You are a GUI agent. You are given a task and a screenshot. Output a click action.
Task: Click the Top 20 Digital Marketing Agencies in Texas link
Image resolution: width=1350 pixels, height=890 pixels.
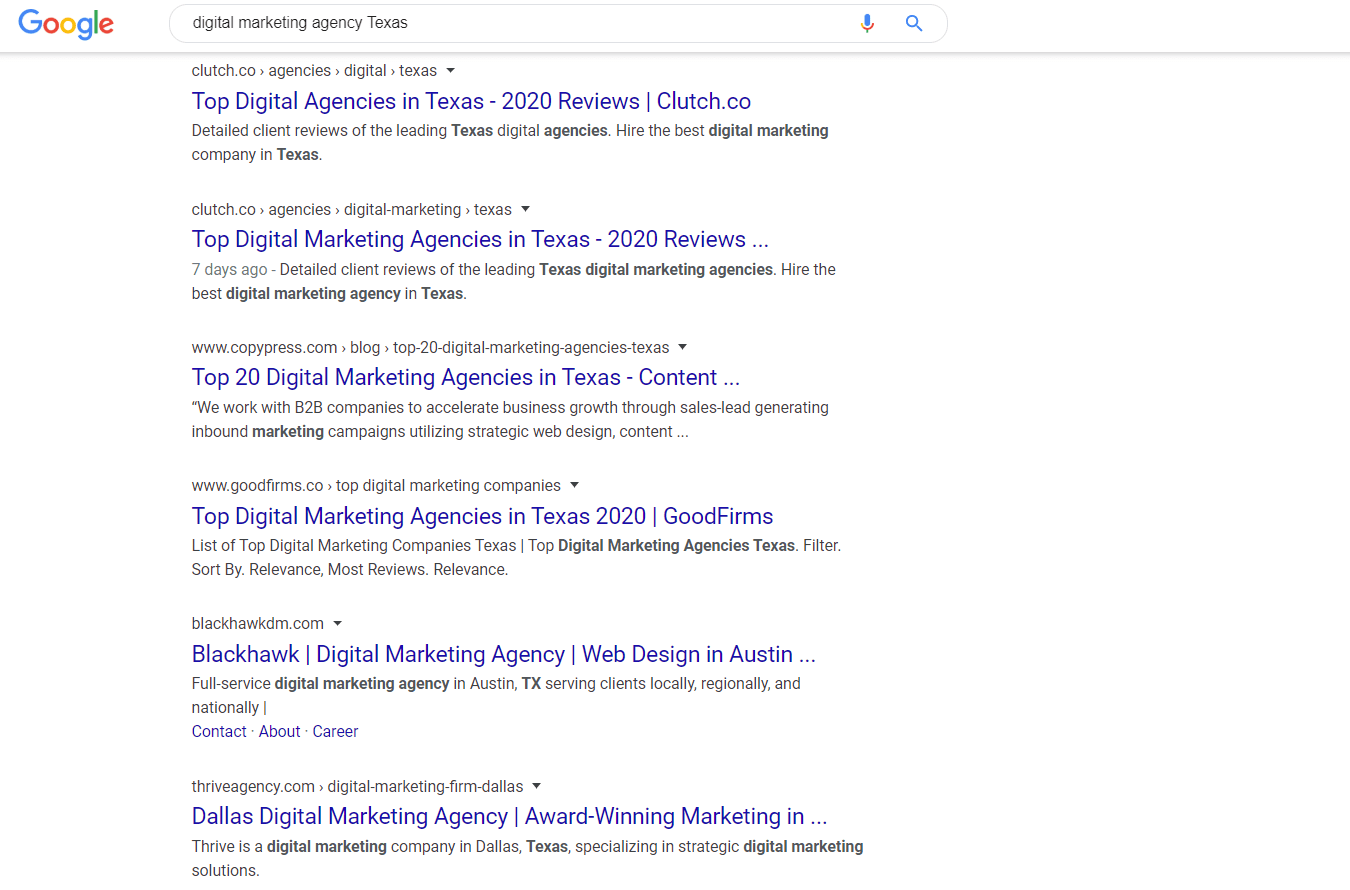pos(466,377)
